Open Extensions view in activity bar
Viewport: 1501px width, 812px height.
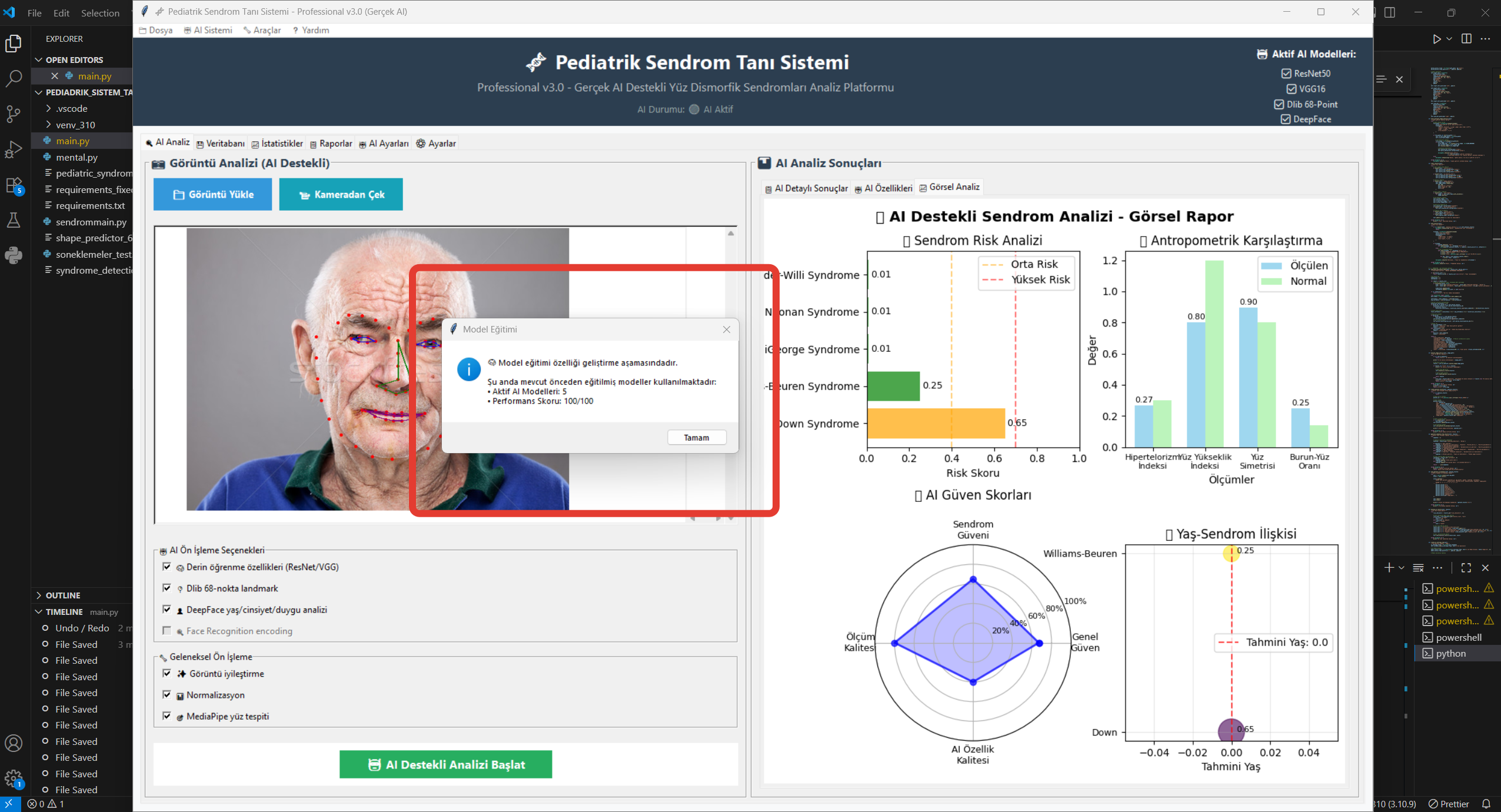(13, 185)
